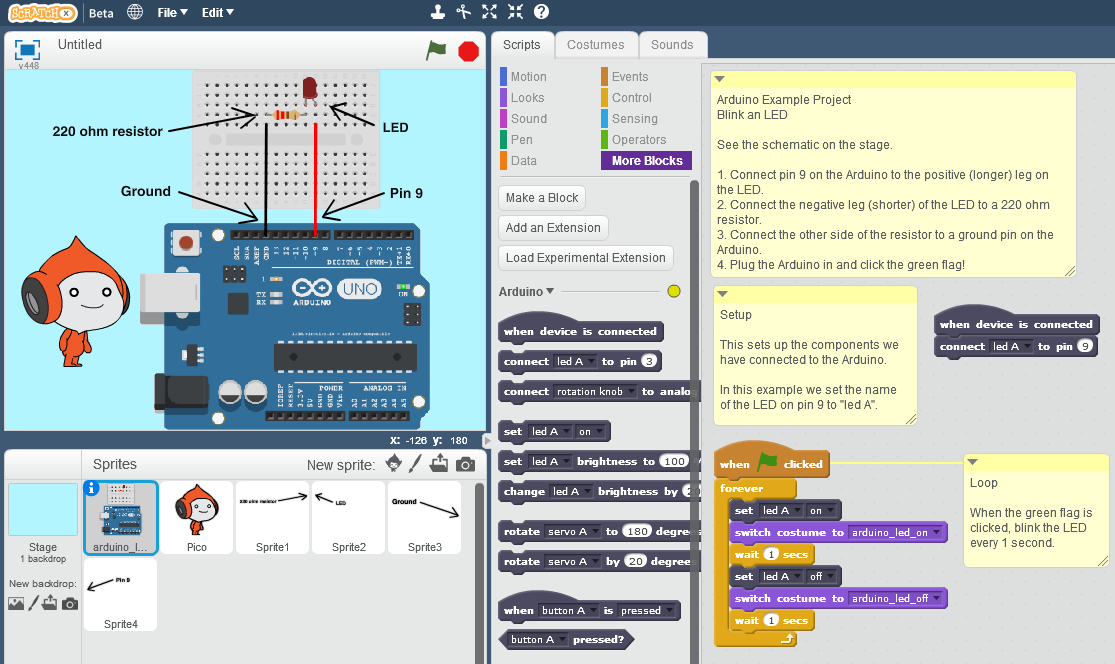Viewport: 1115px width, 664px height.
Task: Choose new sprite from library
Action: 393,464
